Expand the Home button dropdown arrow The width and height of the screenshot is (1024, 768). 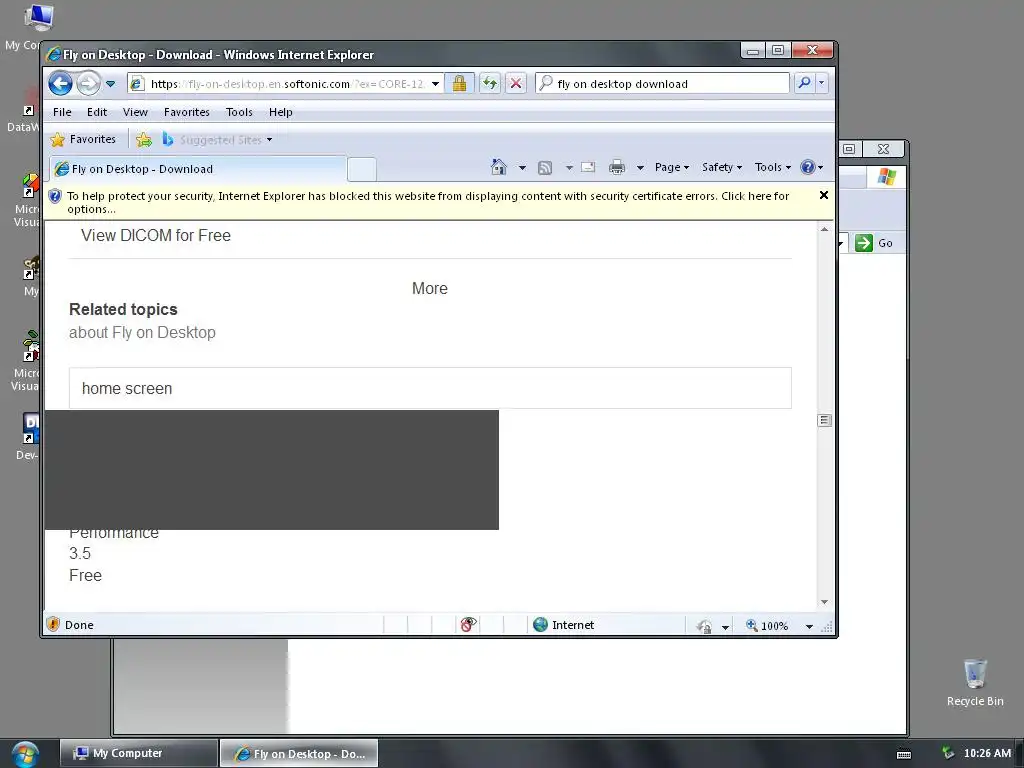point(522,168)
